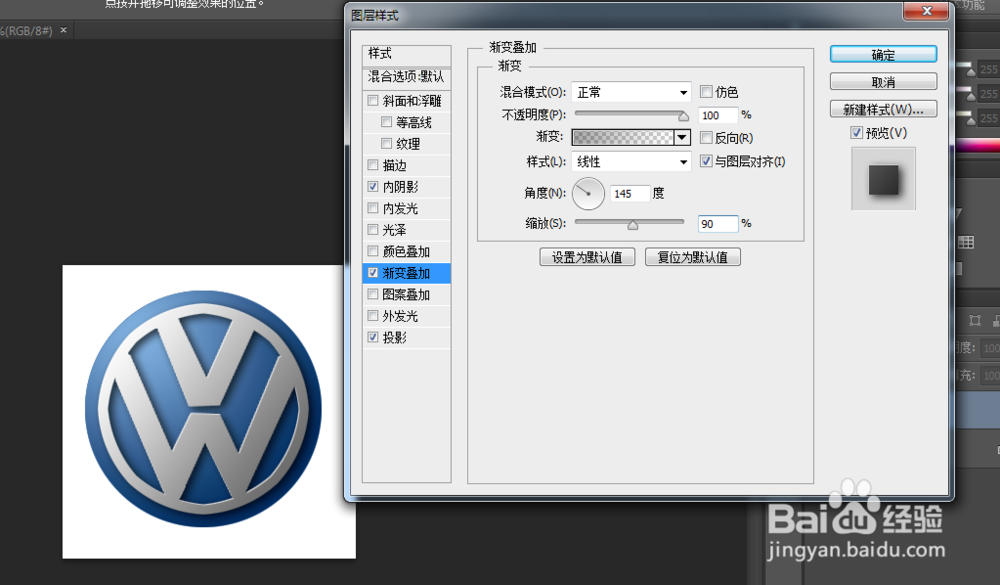Viewport: 1000px width, 585px height.
Task: Open gradient picker dropdown arrow
Action: 682,137
